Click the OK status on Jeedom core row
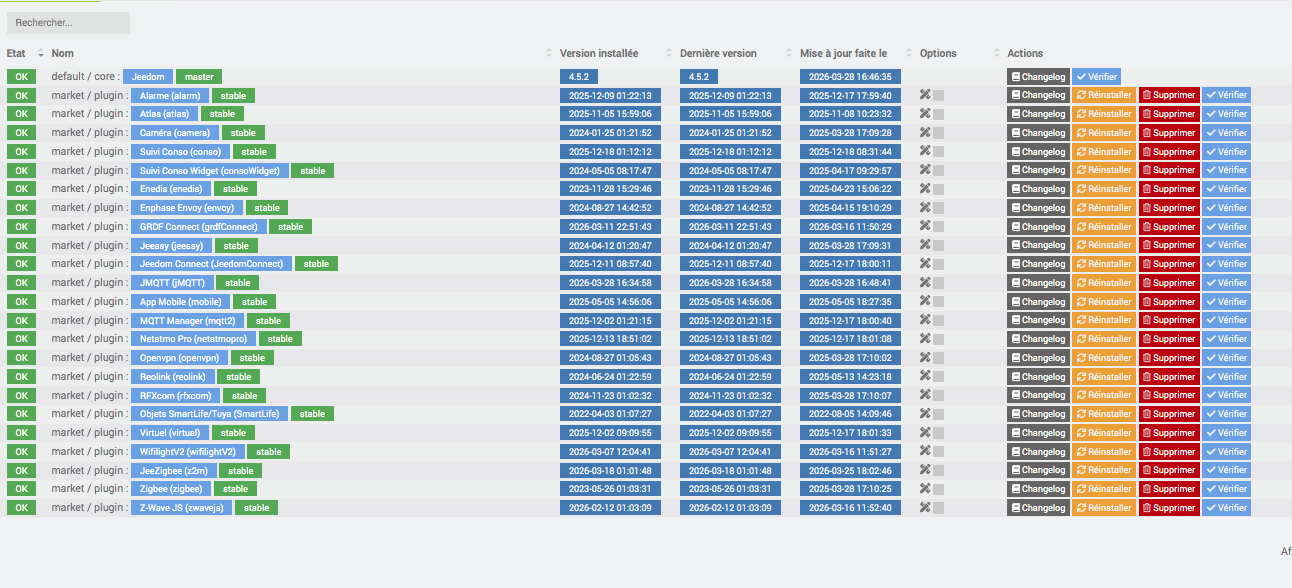Screen dimensions: 1292x588 [20, 76]
